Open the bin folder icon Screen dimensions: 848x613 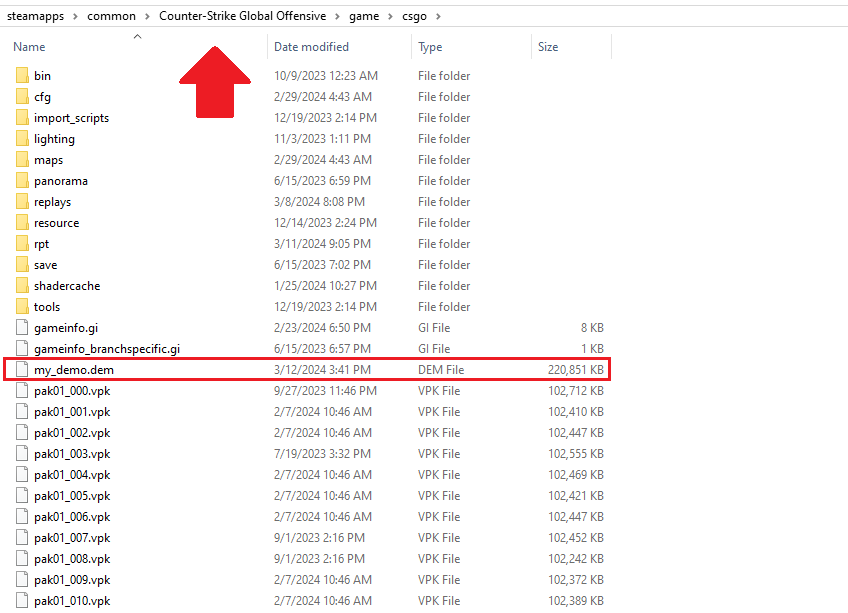click(21, 75)
